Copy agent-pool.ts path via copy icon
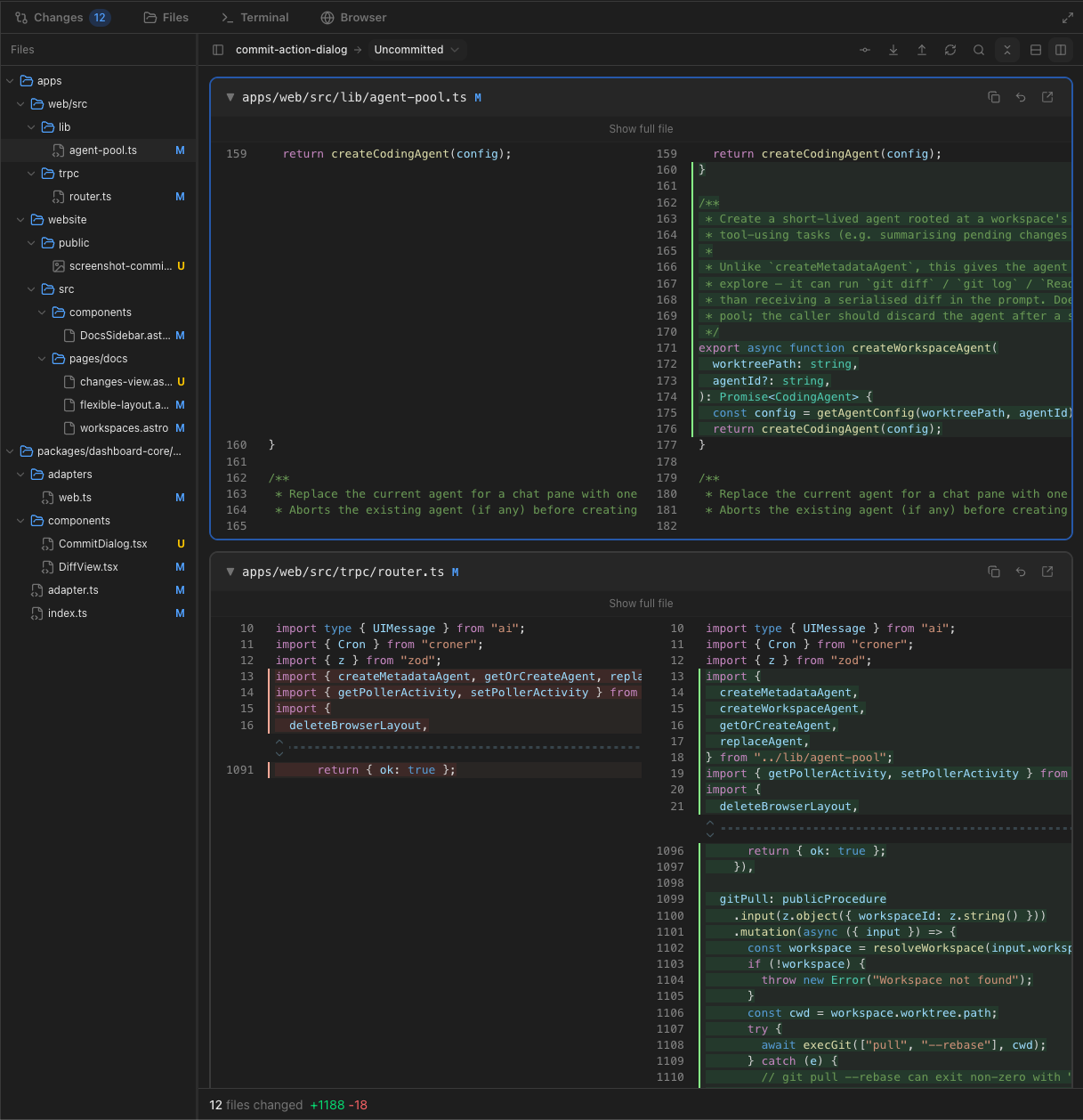The height and width of the screenshot is (1120, 1083). click(994, 97)
